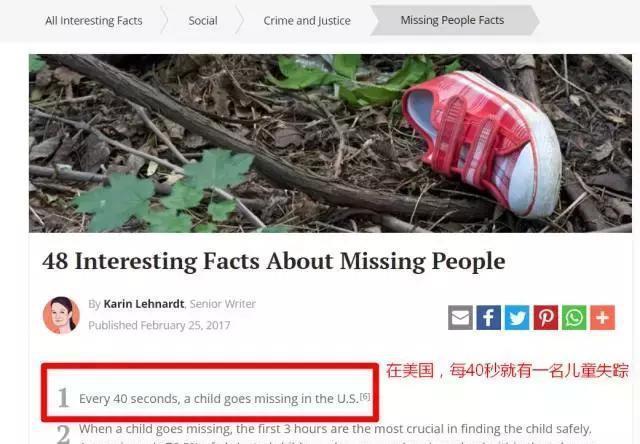Select the Missing People Facts breadcrumb
The height and width of the screenshot is (444, 640).
click(452, 20)
